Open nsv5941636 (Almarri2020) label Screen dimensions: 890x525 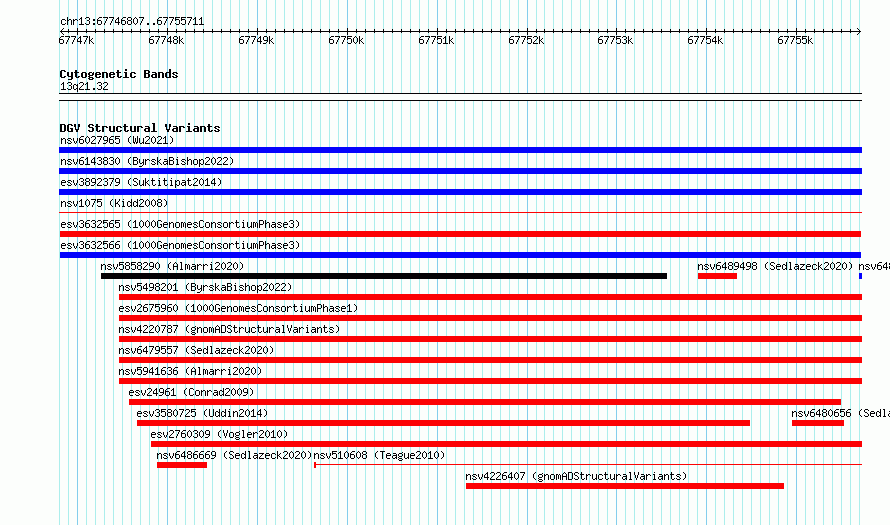190,371
